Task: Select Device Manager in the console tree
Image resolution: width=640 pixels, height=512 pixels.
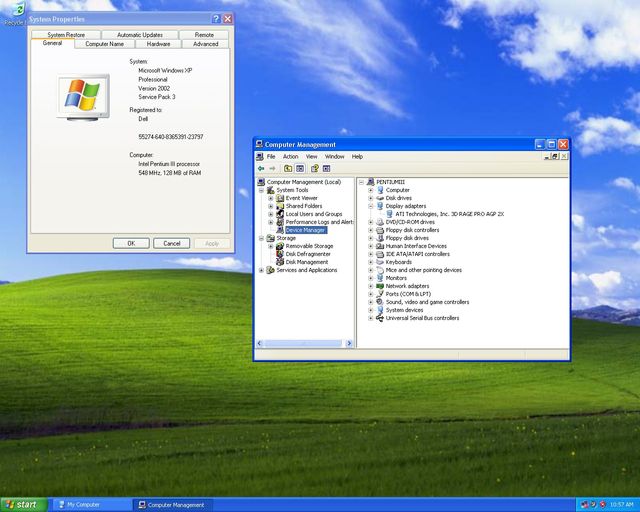Action: pyautogui.click(x=305, y=230)
